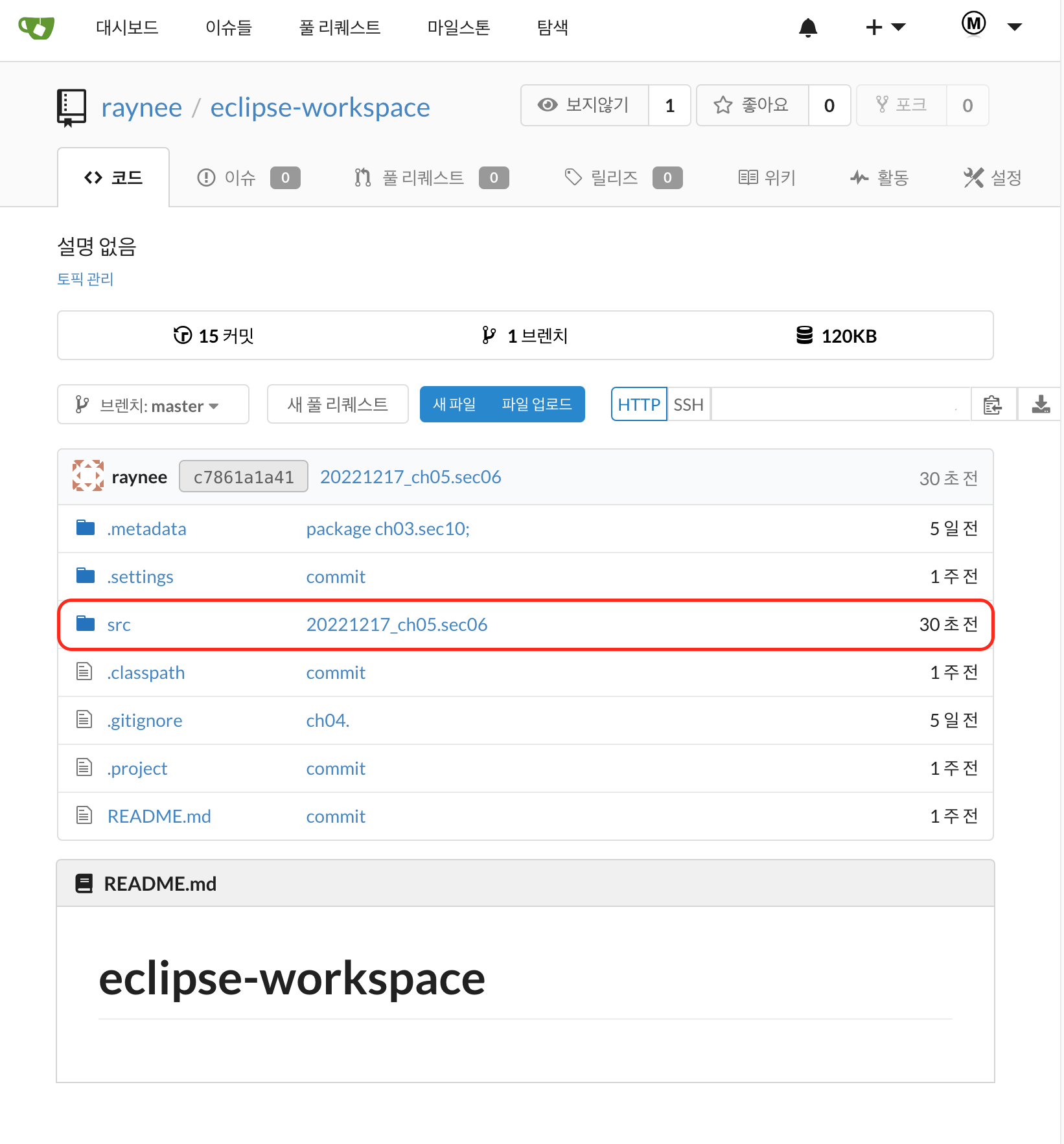Viewport: 1064px width, 1144px height.
Task: Click the README.md file icon in list
Action: tap(84, 815)
